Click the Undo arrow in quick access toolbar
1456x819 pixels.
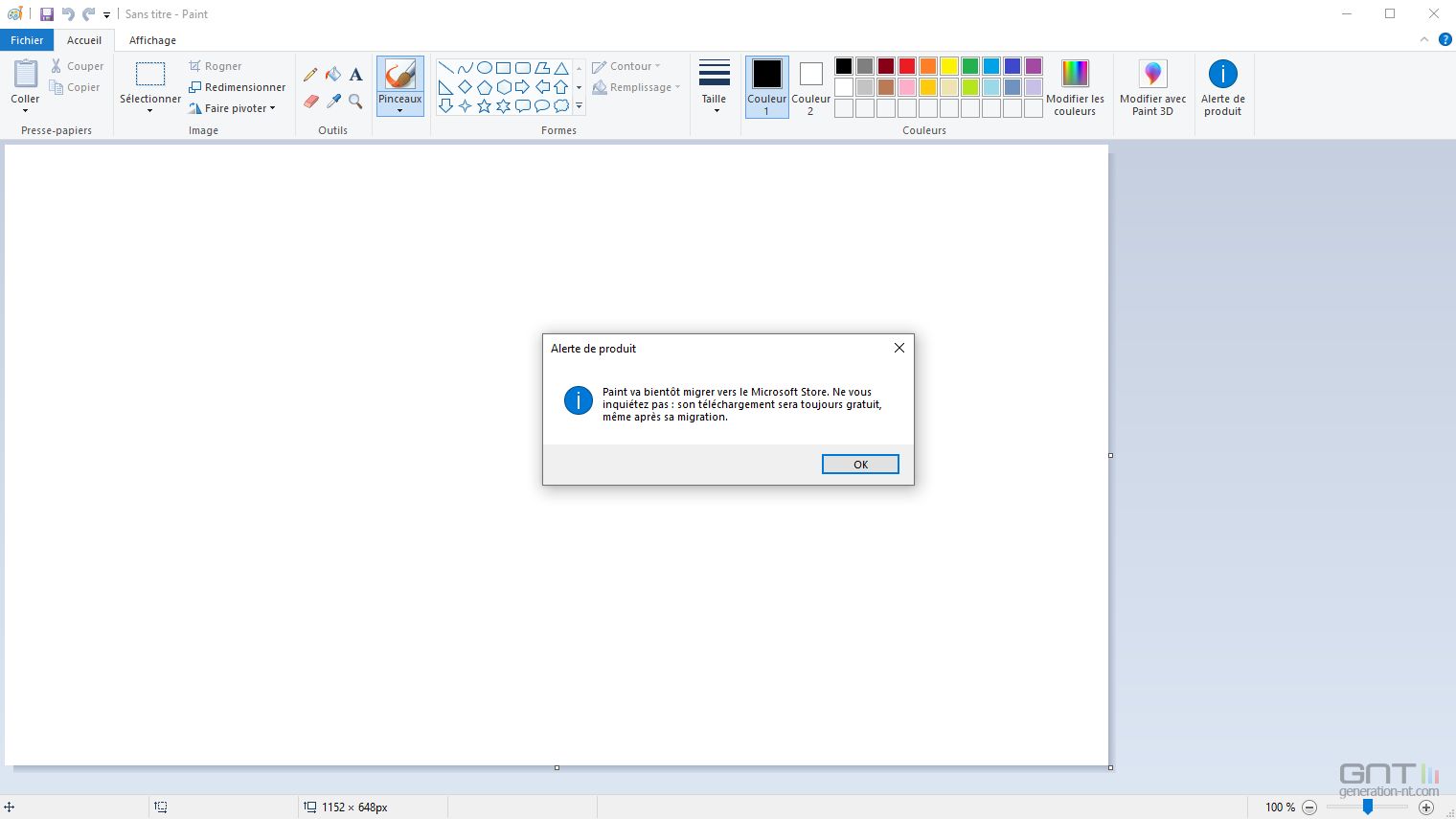click(68, 14)
